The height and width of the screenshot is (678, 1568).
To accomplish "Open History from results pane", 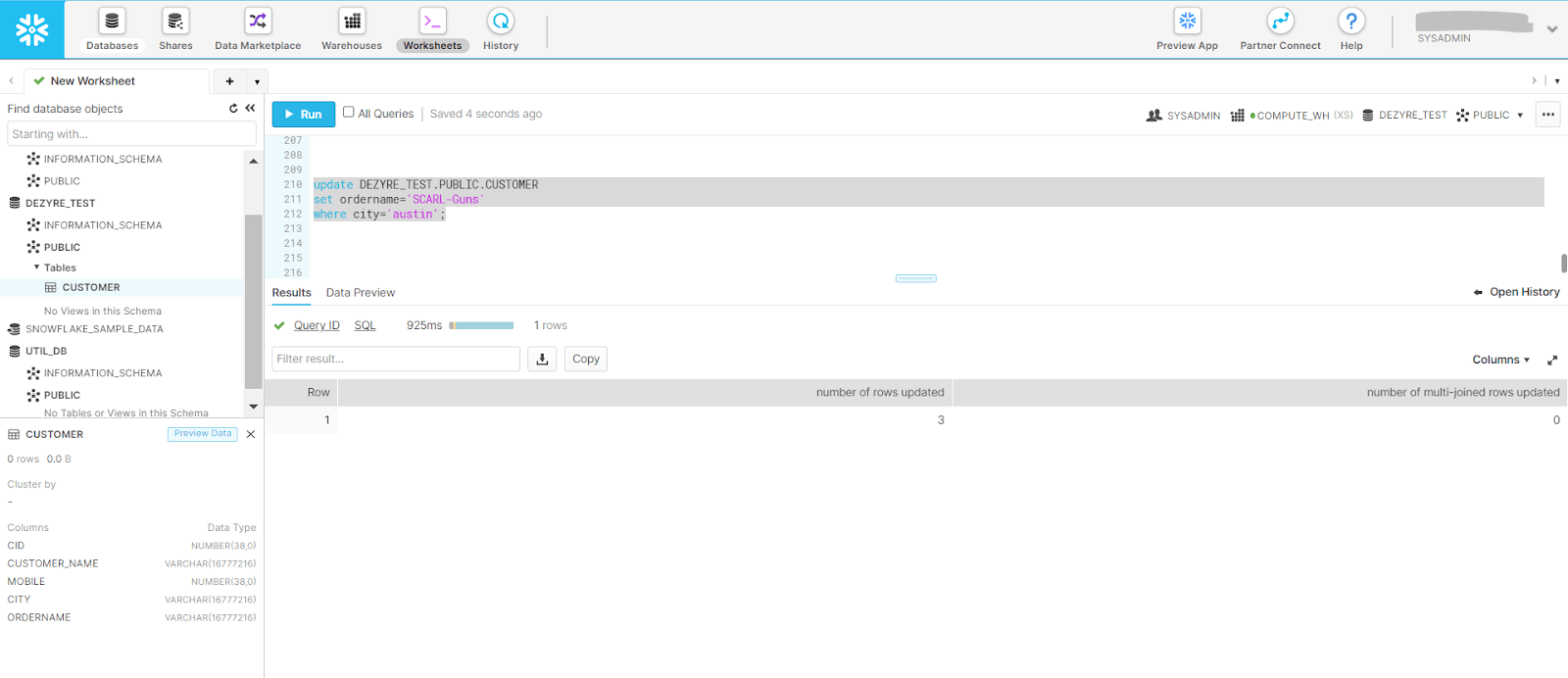I will tap(1516, 292).
